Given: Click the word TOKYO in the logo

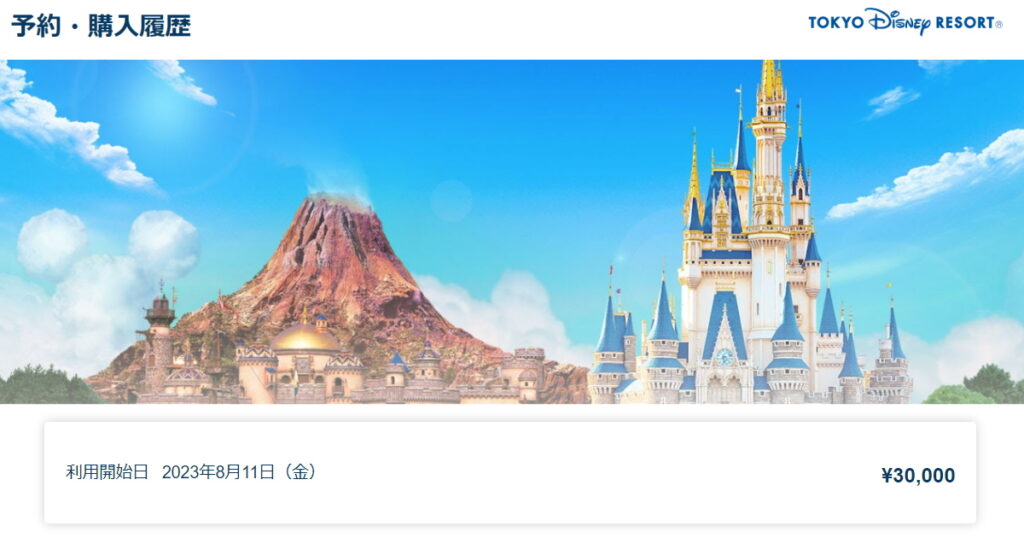Looking at the screenshot, I should click(x=836, y=23).
